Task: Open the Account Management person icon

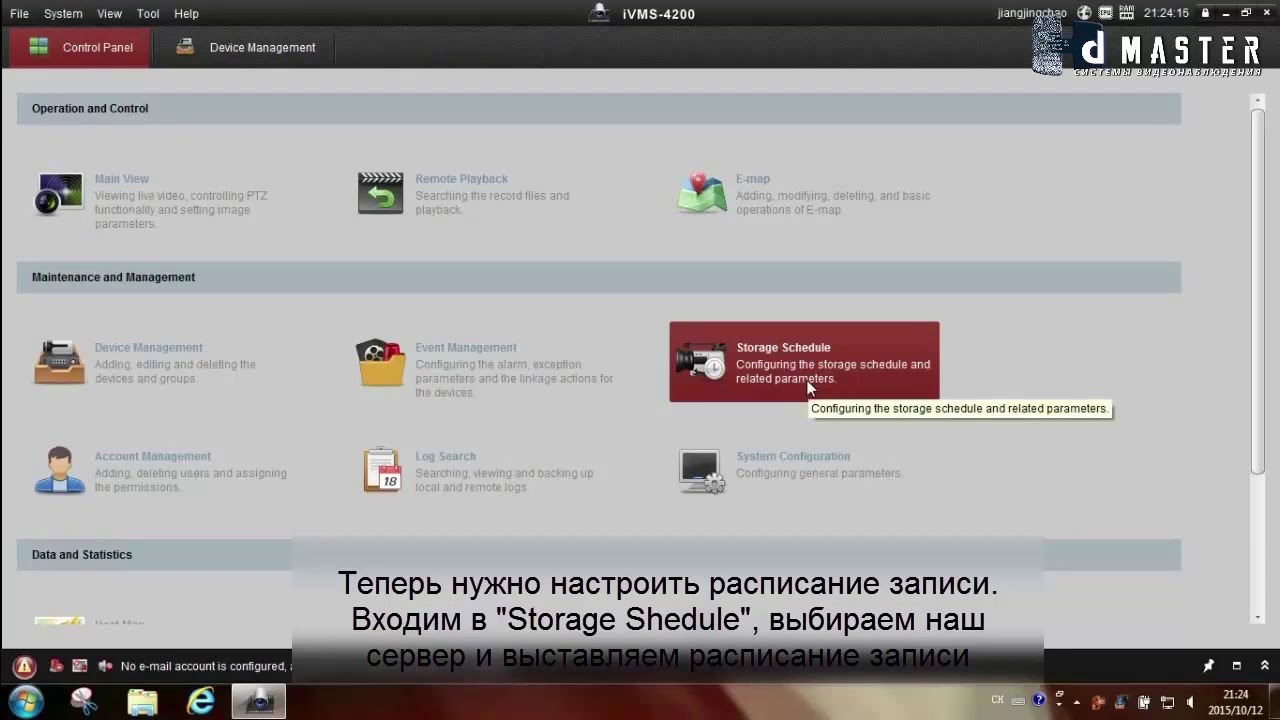Action: 59,470
